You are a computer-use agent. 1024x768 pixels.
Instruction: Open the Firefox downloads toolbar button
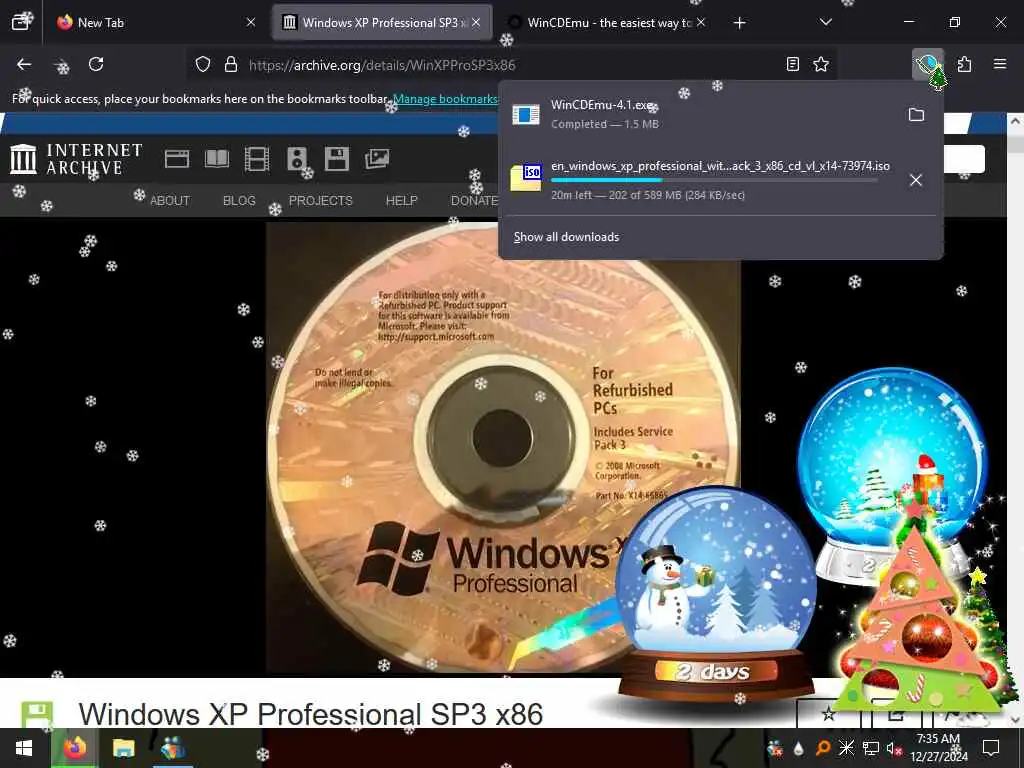pos(927,64)
